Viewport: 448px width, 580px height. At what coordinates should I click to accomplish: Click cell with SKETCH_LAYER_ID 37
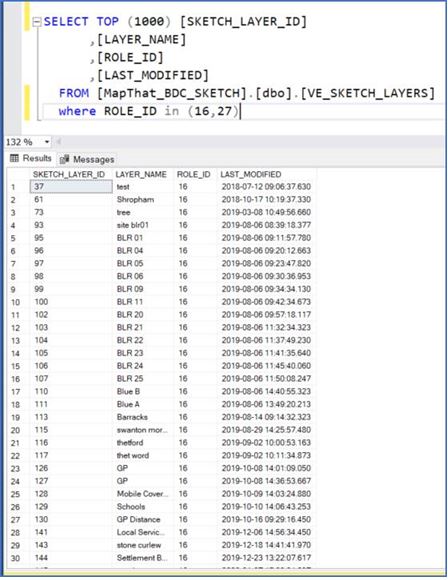click(x=71, y=187)
